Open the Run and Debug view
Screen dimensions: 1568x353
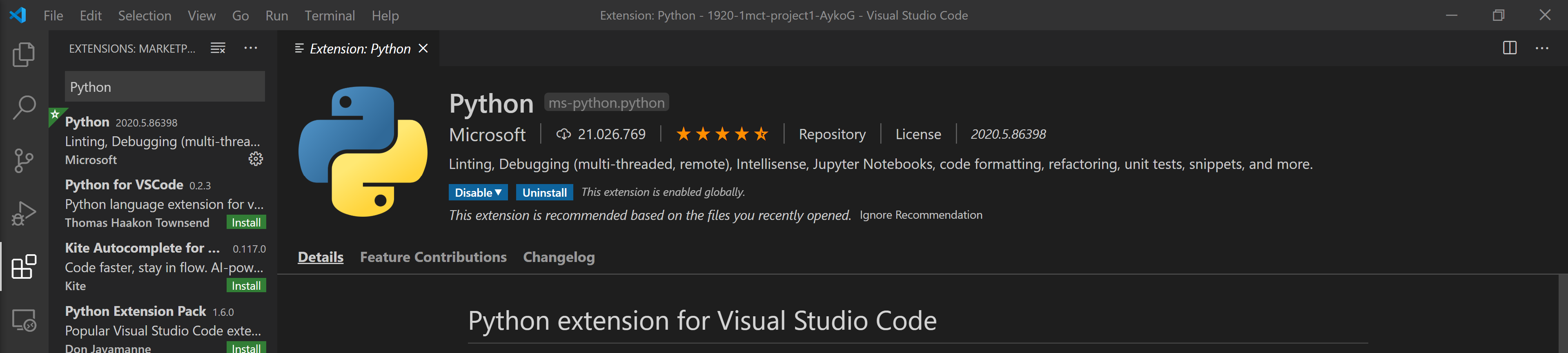tap(24, 213)
